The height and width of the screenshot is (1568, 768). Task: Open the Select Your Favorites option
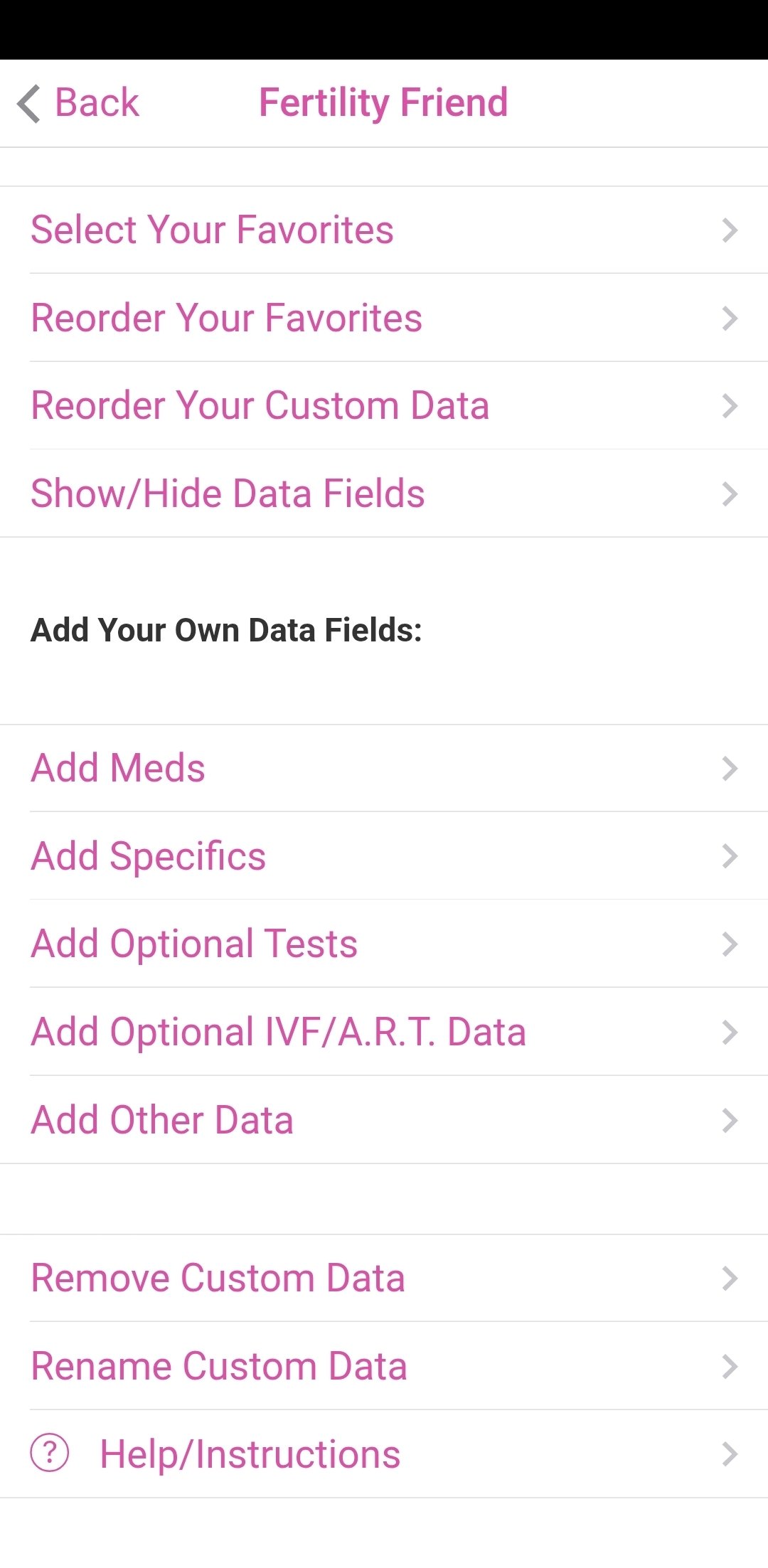[212, 230]
